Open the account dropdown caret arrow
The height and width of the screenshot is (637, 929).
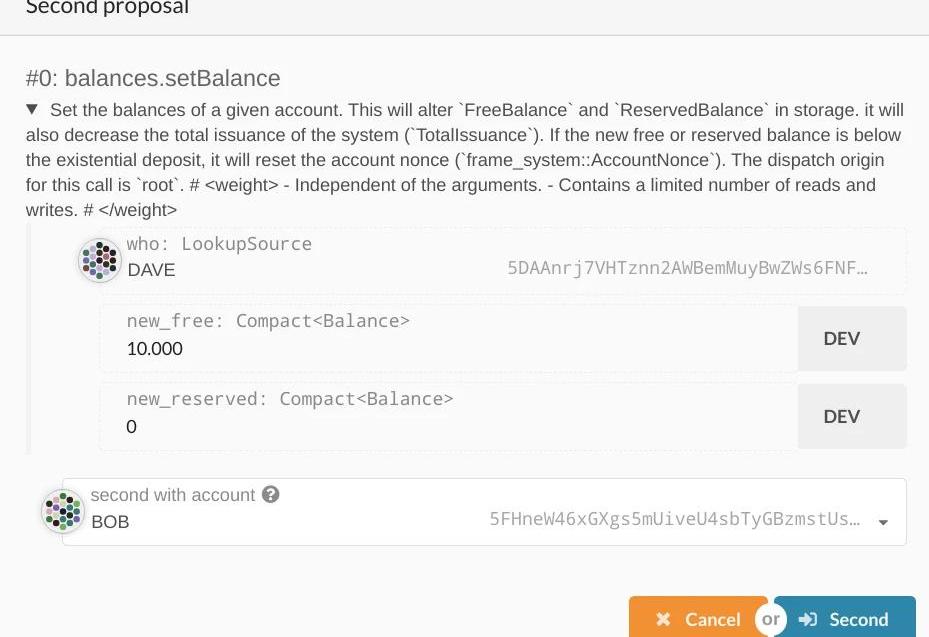pyautogui.click(x=883, y=521)
